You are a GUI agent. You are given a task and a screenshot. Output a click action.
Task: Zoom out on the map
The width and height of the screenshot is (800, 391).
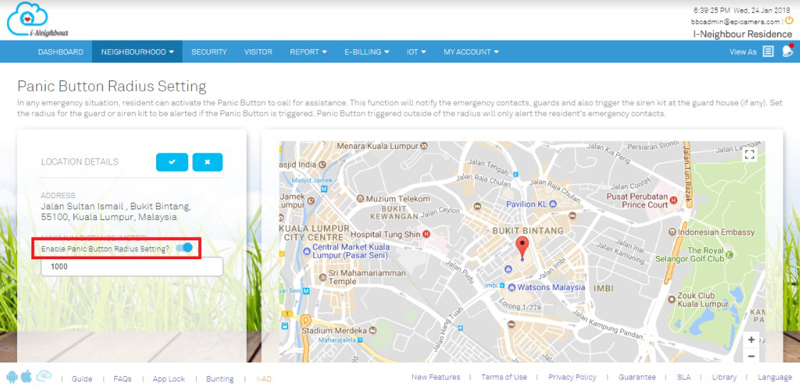click(x=751, y=355)
